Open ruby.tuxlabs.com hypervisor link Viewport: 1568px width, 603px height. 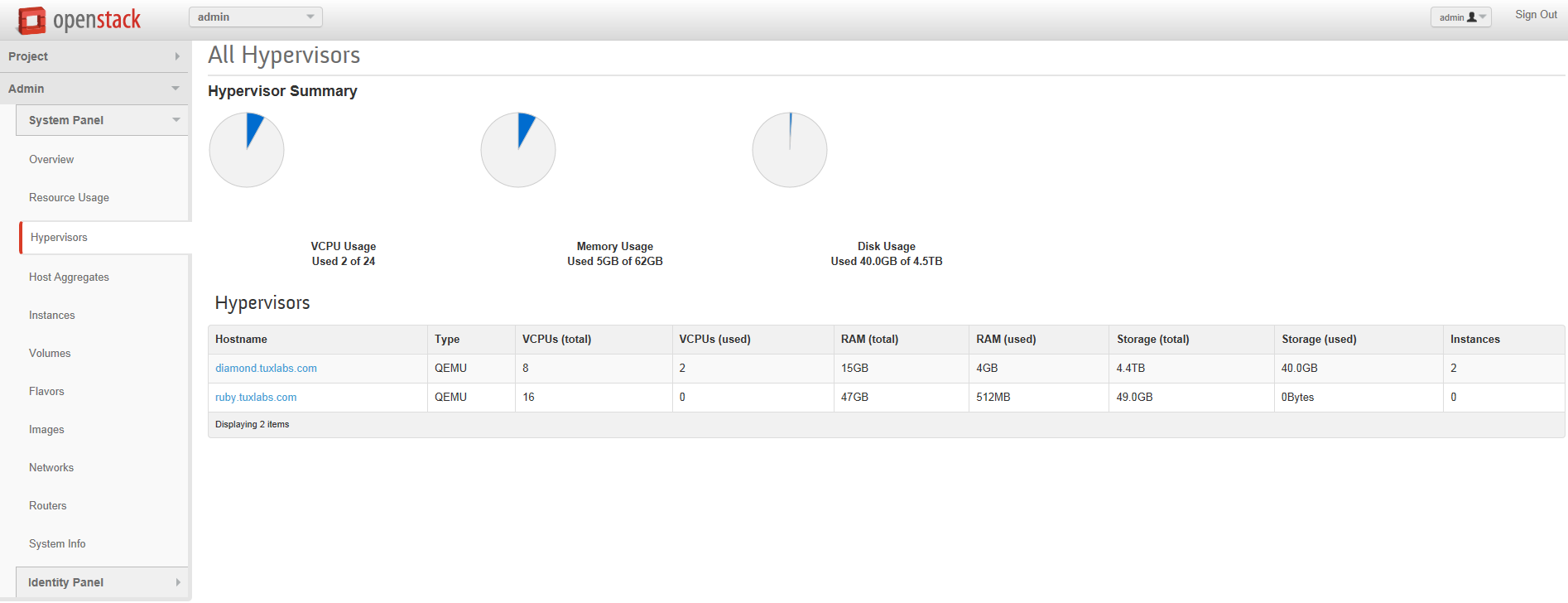click(256, 398)
